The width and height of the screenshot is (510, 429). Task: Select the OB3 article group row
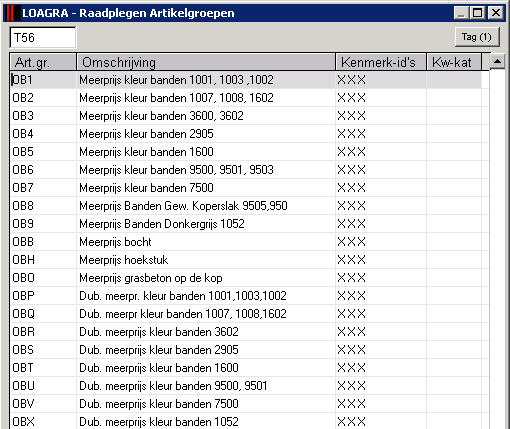(x=246, y=116)
